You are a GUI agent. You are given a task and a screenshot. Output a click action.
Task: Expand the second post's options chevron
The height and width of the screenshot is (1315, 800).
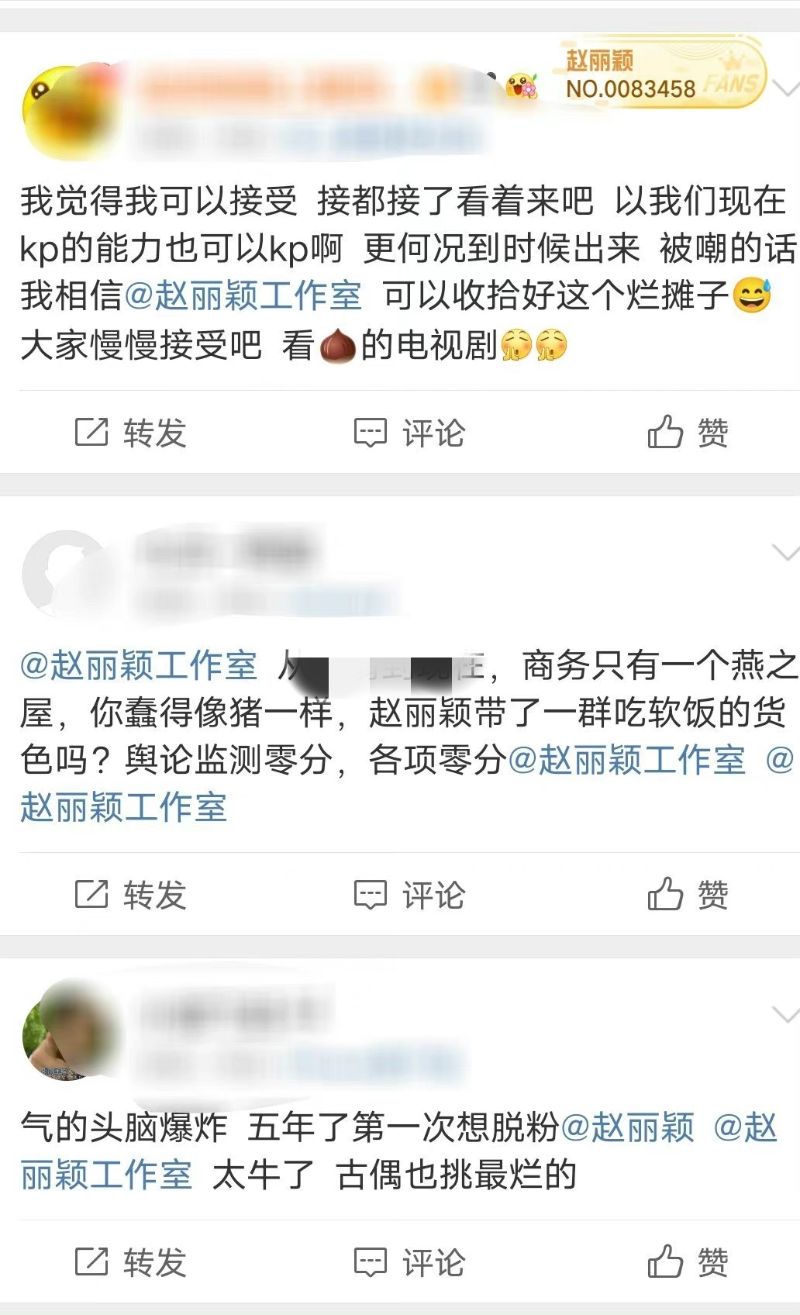coord(786,553)
